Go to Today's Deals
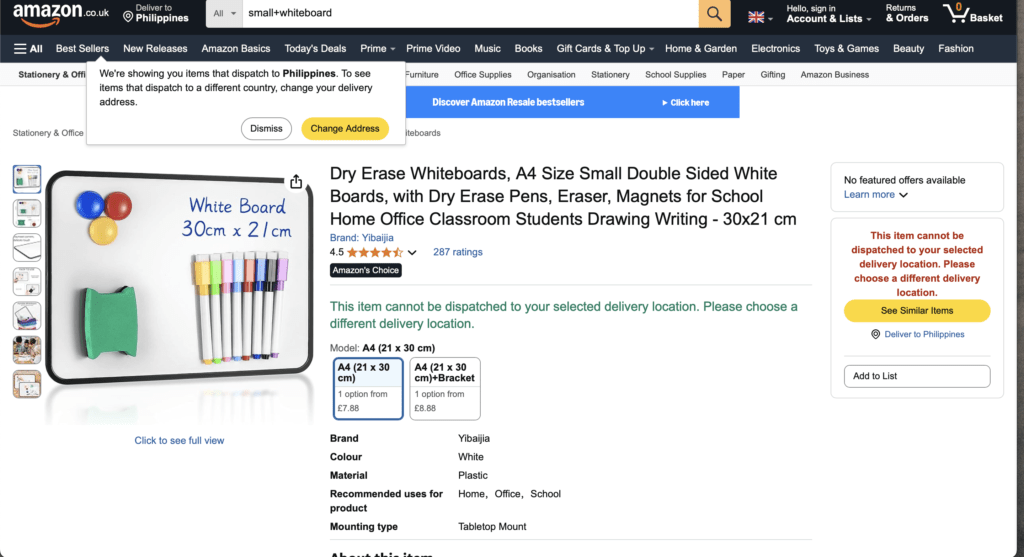 315,48
